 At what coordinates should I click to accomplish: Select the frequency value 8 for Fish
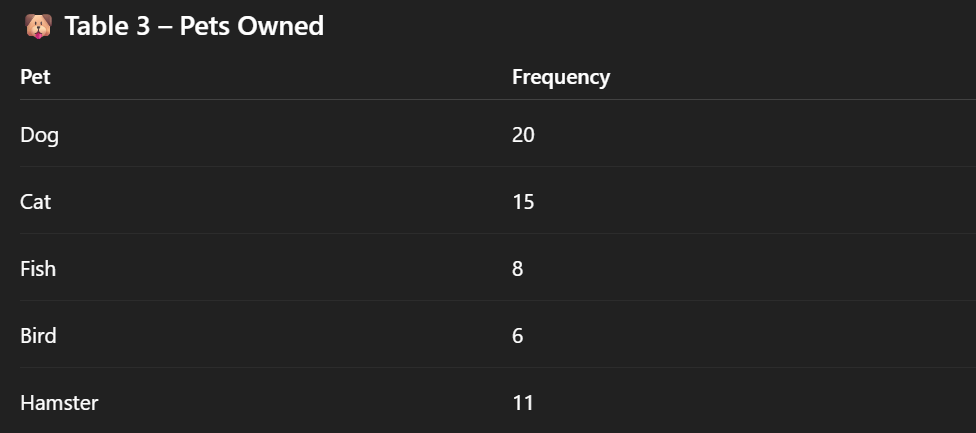click(517, 269)
